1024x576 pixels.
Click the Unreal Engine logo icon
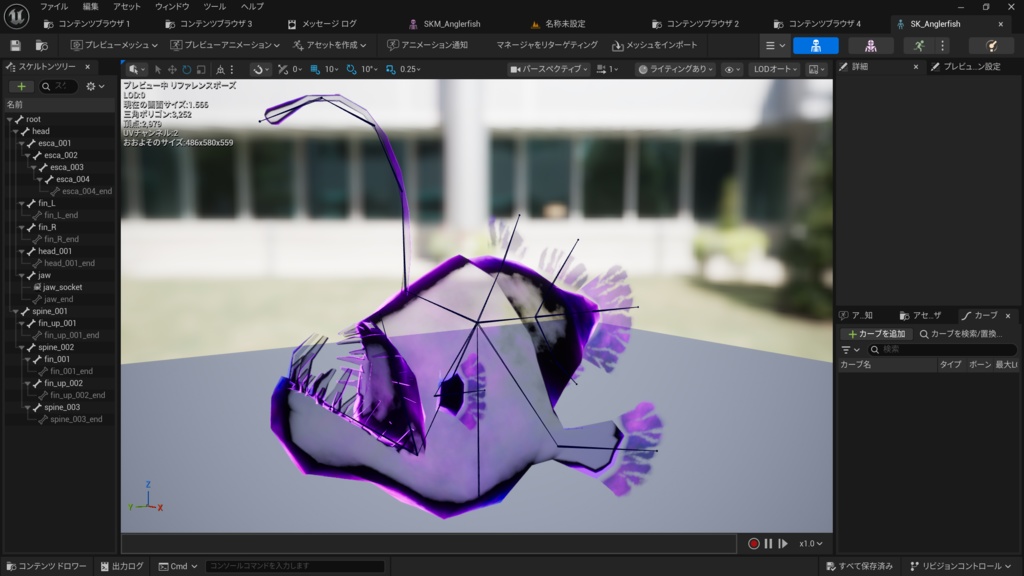pos(16,16)
